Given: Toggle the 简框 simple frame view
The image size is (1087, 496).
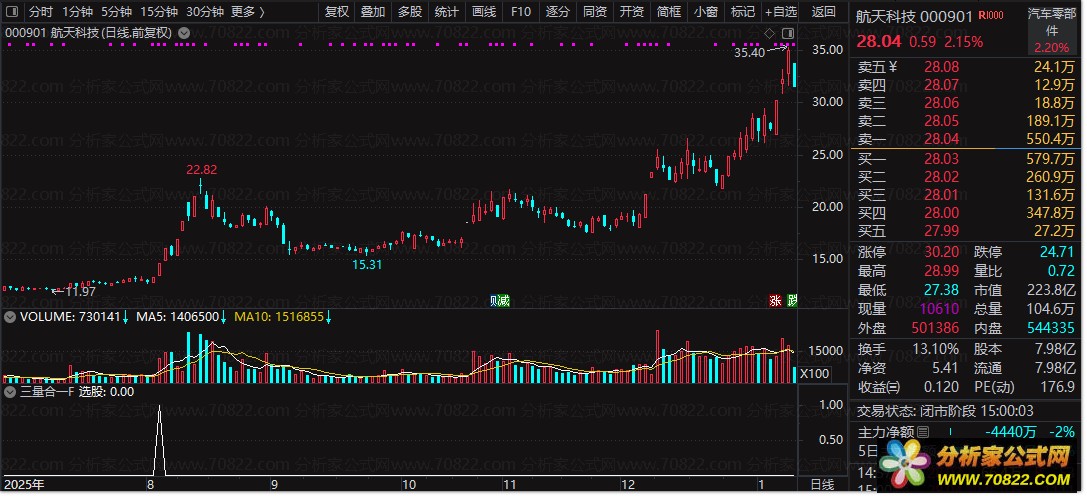Looking at the screenshot, I should pos(669,12).
